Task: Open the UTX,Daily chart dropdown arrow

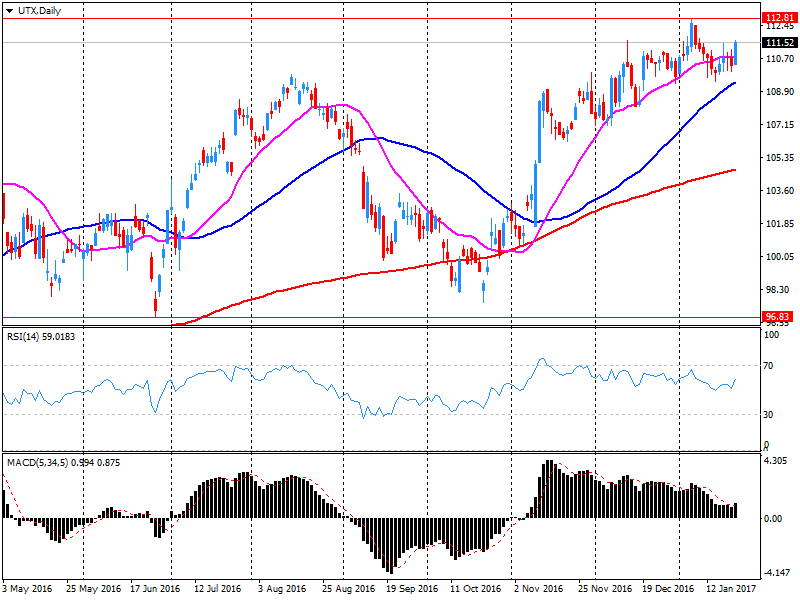Action: tap(9, 11)
